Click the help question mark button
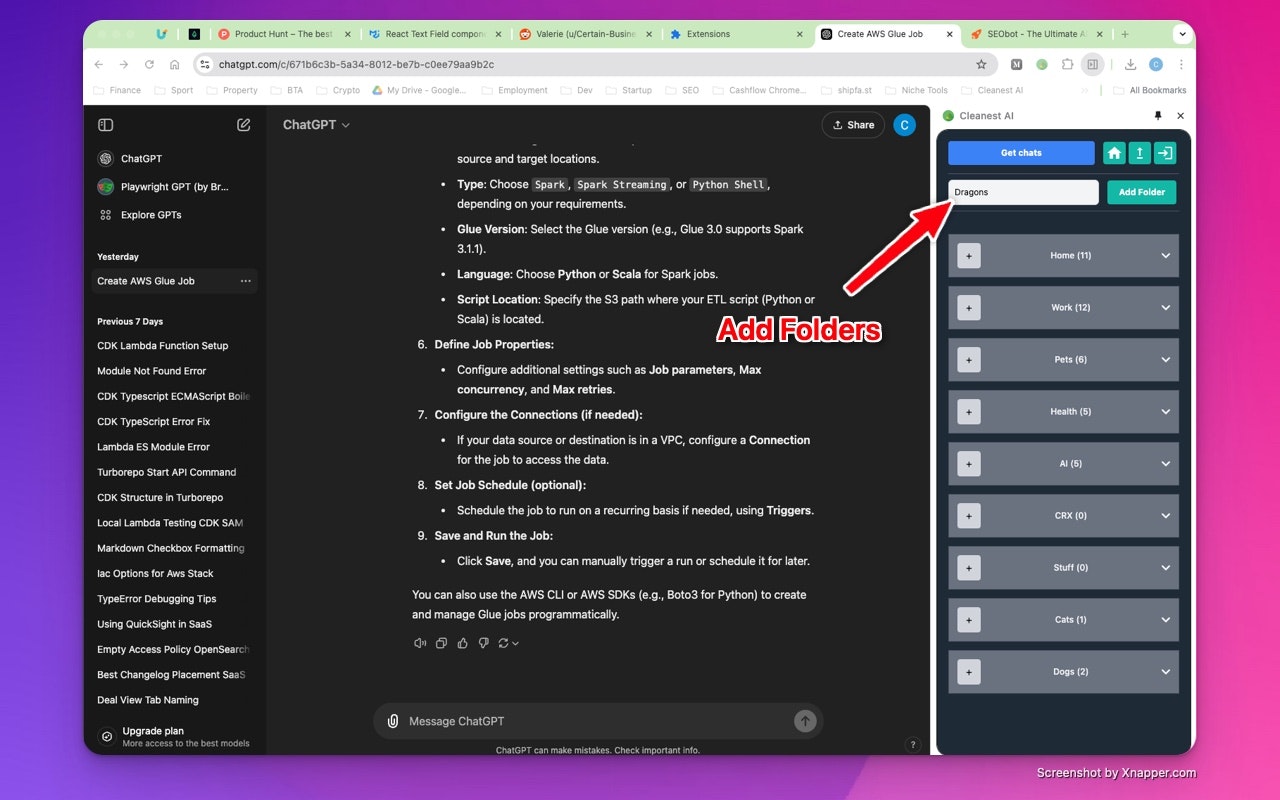Screen dimensions: 1280x800 [x=912, y=744]
